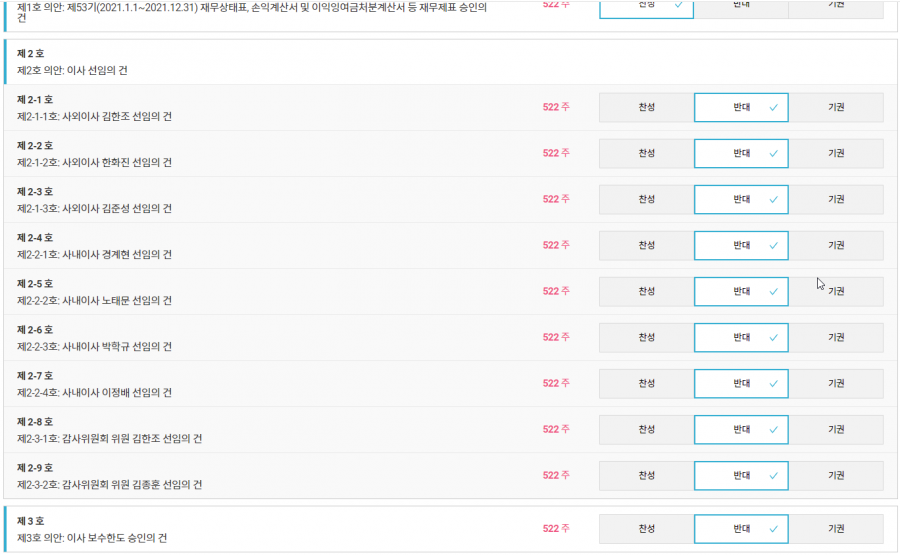Screen dimensions: 900x555
Task: Select 찬성 for 제2-6호 박학규 선임
Action: [646, 337]
